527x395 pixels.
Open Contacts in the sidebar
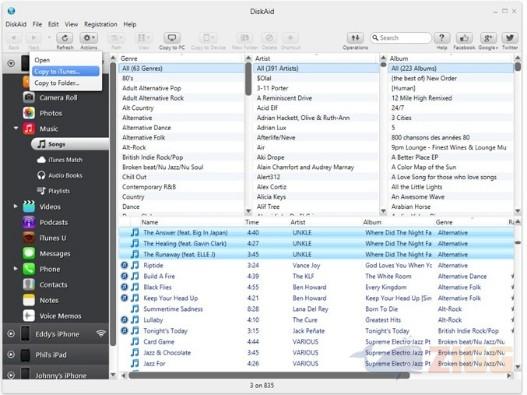click(53, 284)
